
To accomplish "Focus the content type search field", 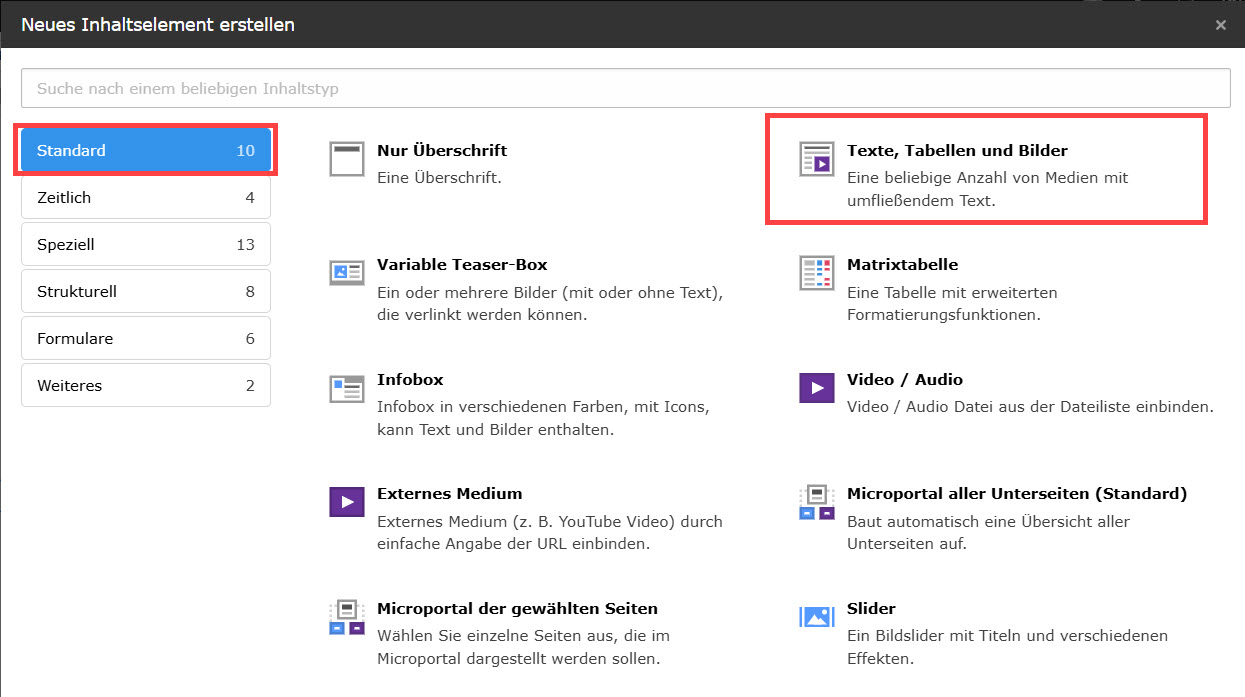I will [625, 88].
